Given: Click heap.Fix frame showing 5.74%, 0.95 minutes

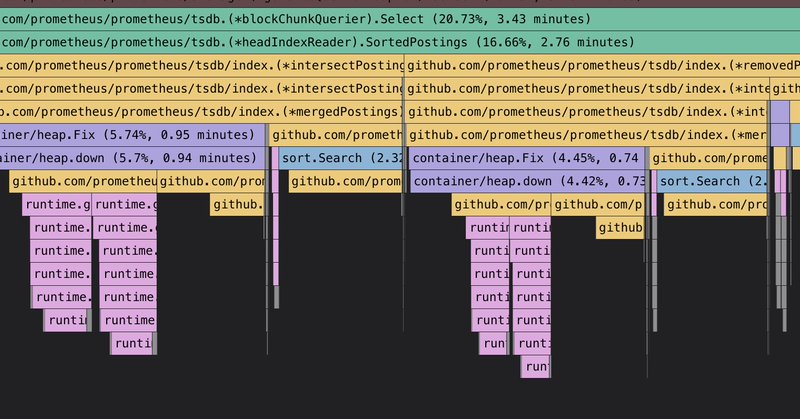Looking at the screenshot, I should point(133,135).
